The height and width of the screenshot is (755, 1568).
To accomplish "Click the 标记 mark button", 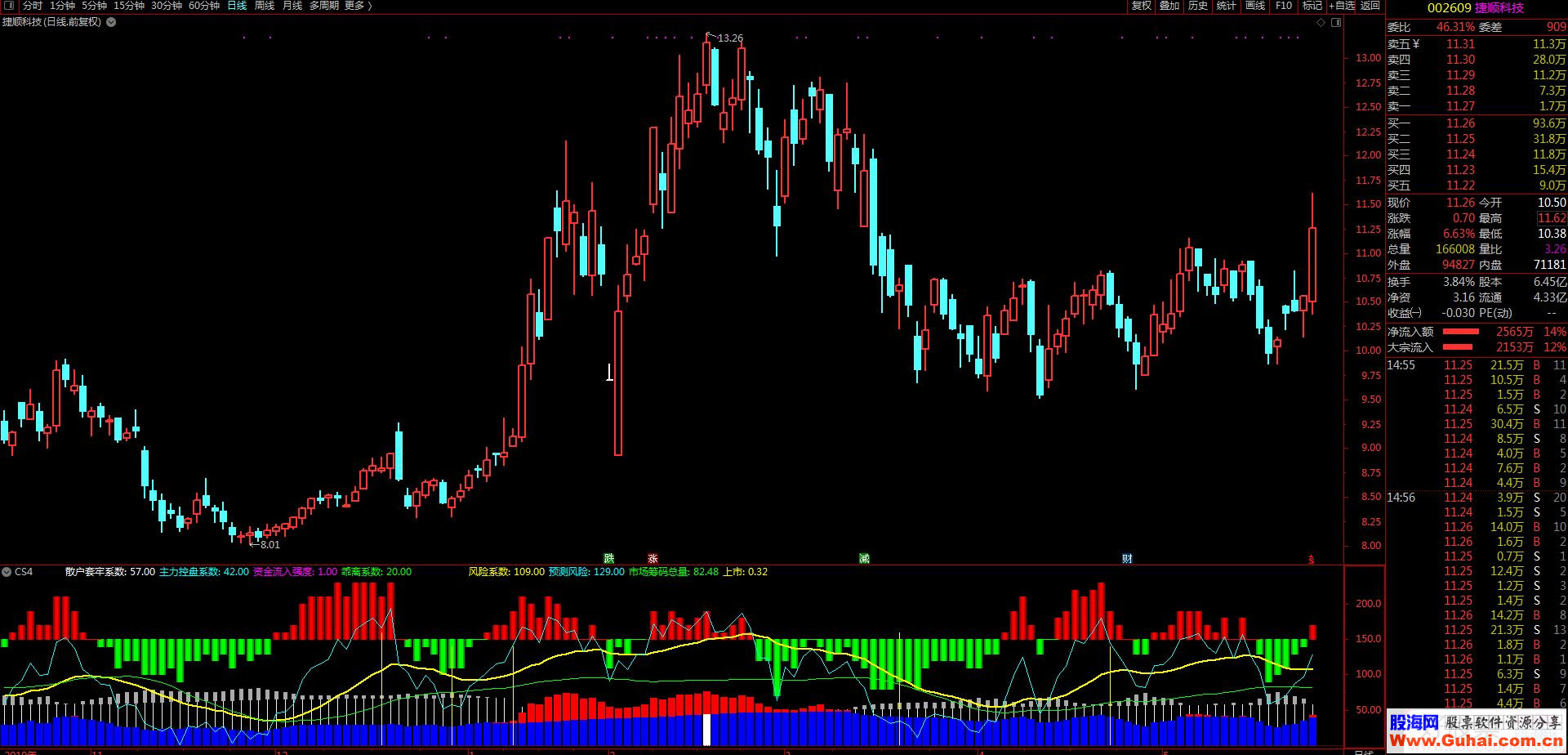I will [1312, 6].
